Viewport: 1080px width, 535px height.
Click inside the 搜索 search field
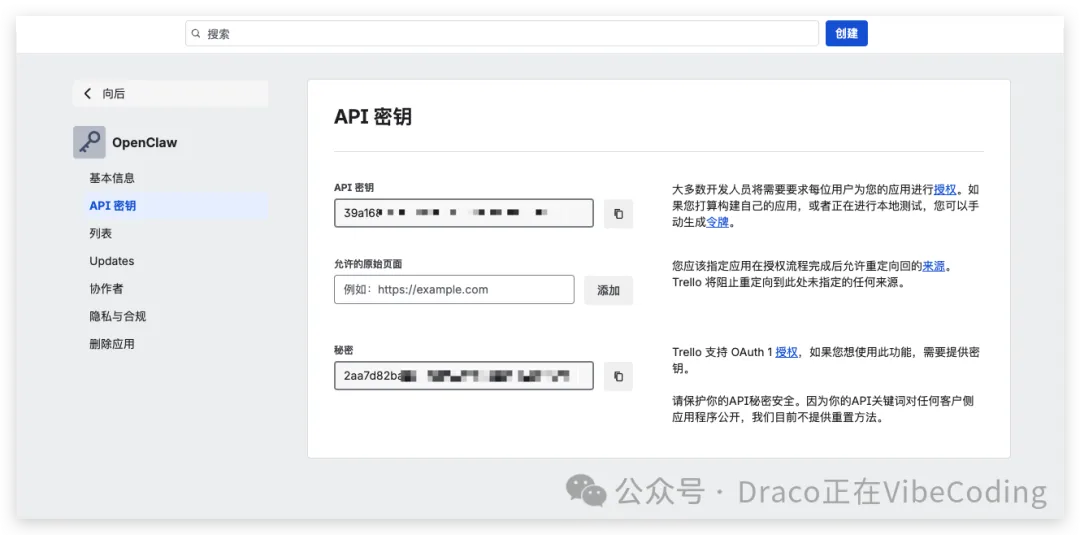point(510,33)
